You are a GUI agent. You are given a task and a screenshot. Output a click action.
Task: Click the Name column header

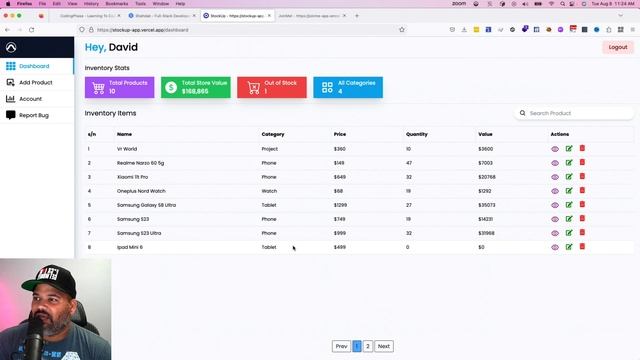tap(124, 134)
